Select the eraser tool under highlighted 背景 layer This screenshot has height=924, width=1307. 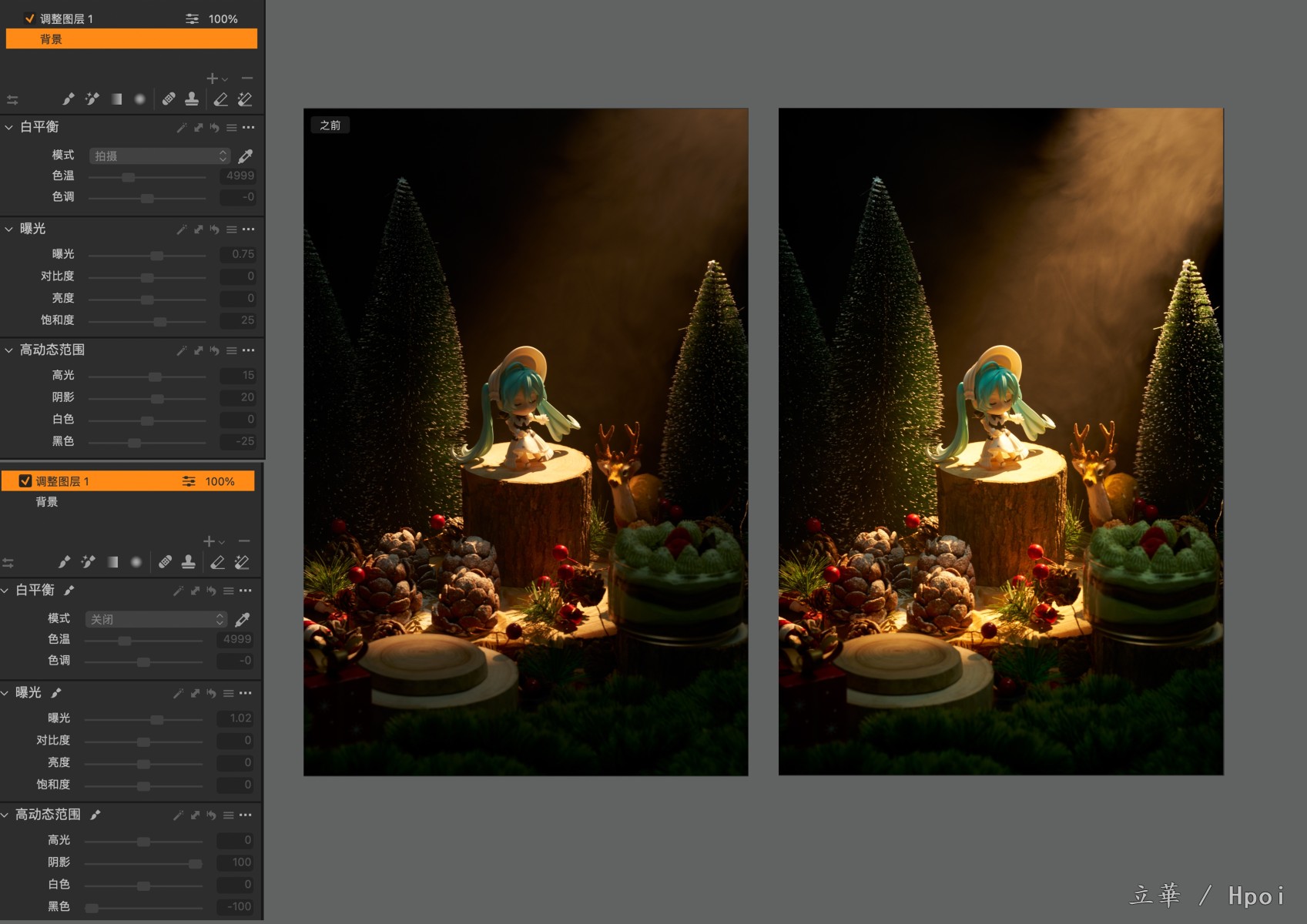(221, 99)
